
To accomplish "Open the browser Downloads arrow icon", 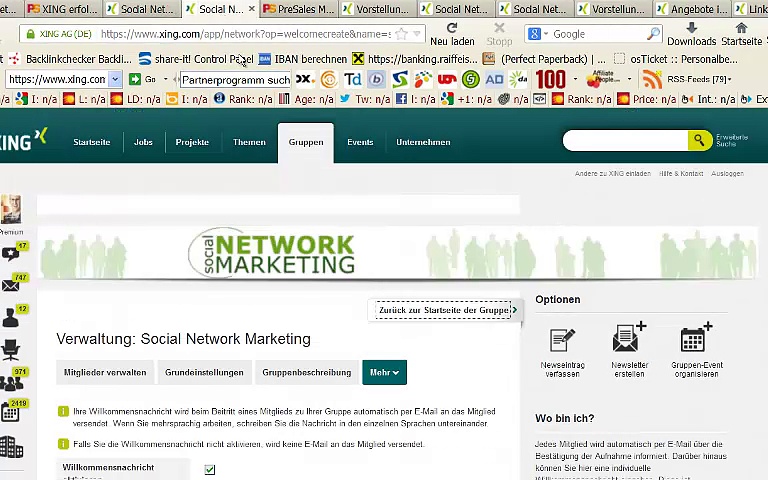I will (x=691, y=29).
